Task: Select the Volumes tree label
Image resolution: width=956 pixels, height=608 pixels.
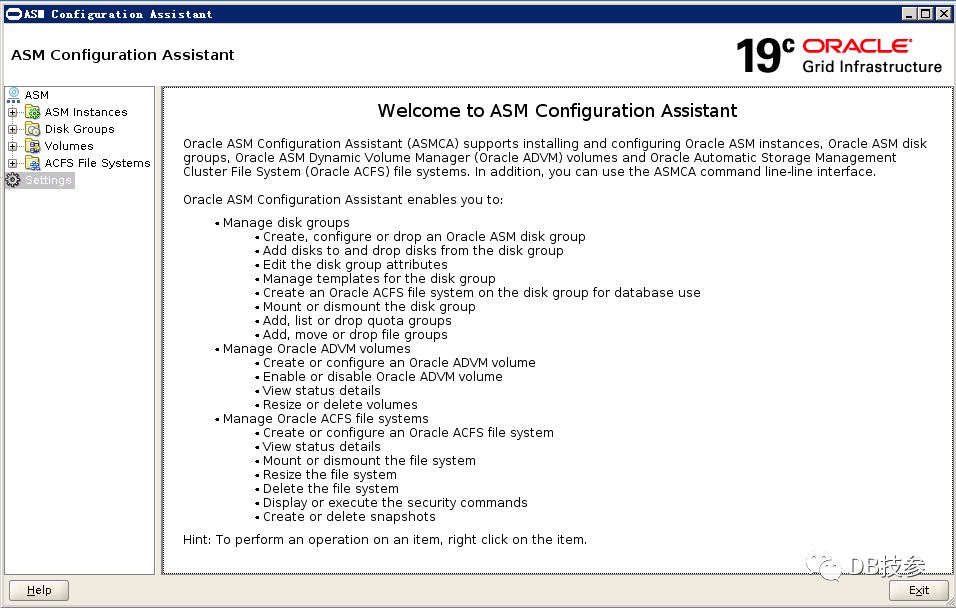Action: click(x=69, y=146)
